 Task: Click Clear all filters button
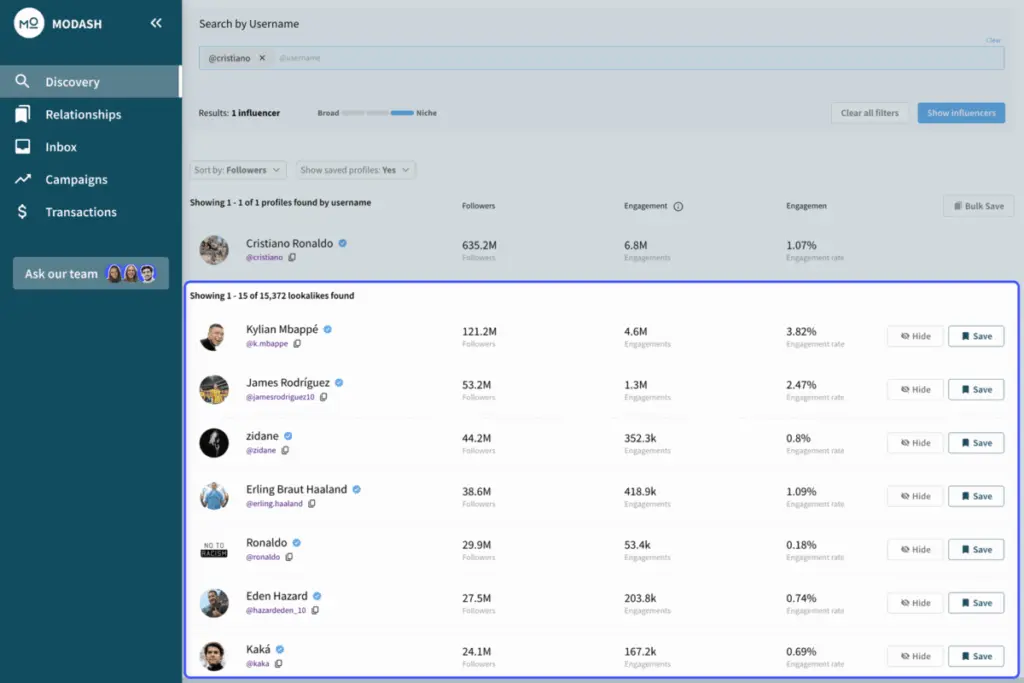(x=869, y=113)
